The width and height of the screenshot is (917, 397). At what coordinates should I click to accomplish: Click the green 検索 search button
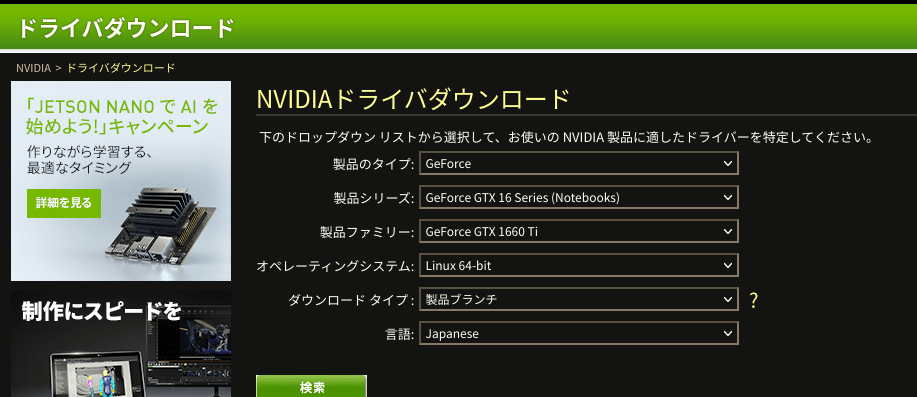click(x=312, y=386)
